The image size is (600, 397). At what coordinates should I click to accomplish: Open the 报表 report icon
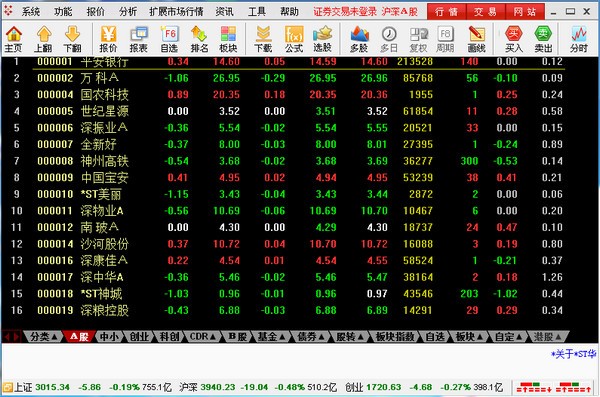click(139, 39)
